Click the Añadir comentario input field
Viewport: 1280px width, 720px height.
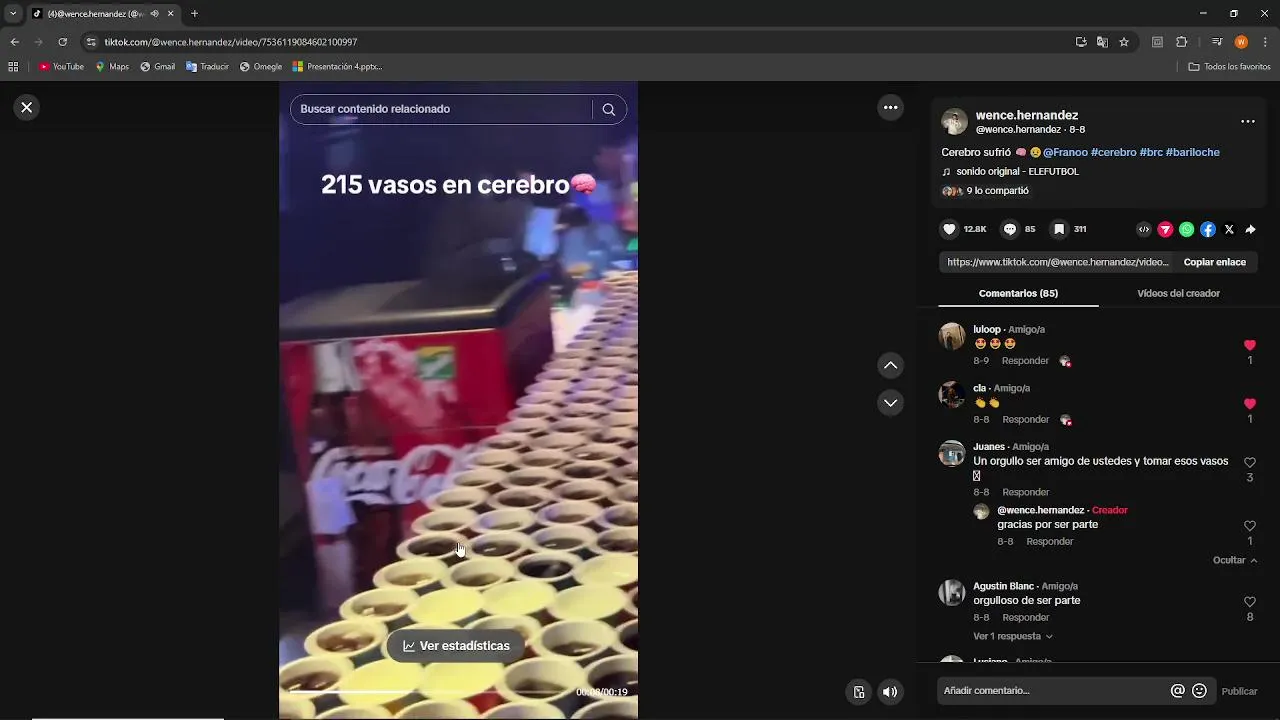click(1053, 691)
